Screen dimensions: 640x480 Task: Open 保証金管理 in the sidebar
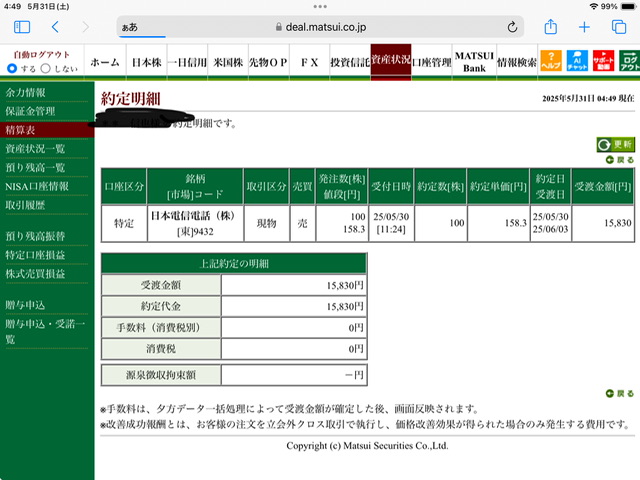30,111
